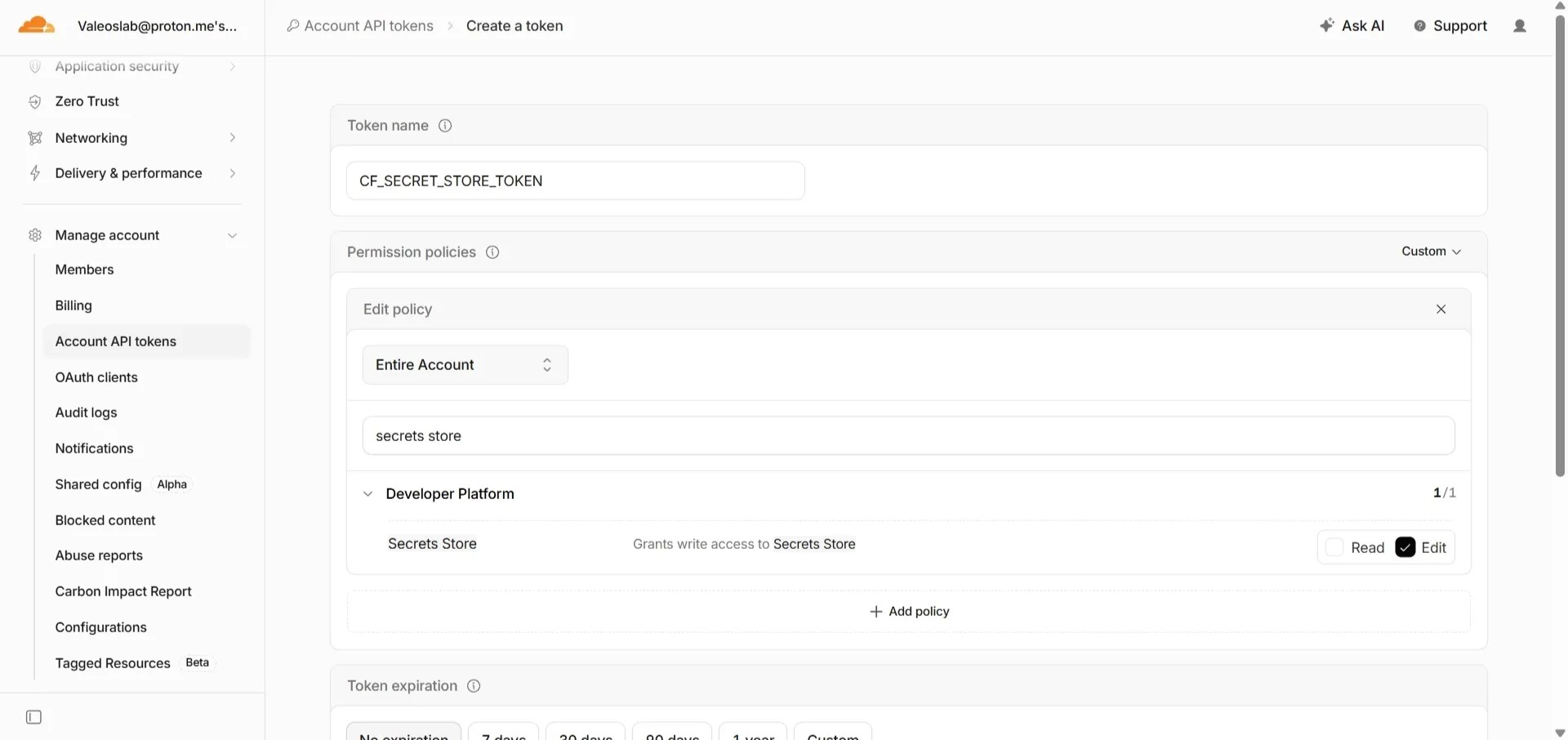Open the user profile icon
Image resolution: width=1568 pixels, height=740 pixels.
[1519, 26]
